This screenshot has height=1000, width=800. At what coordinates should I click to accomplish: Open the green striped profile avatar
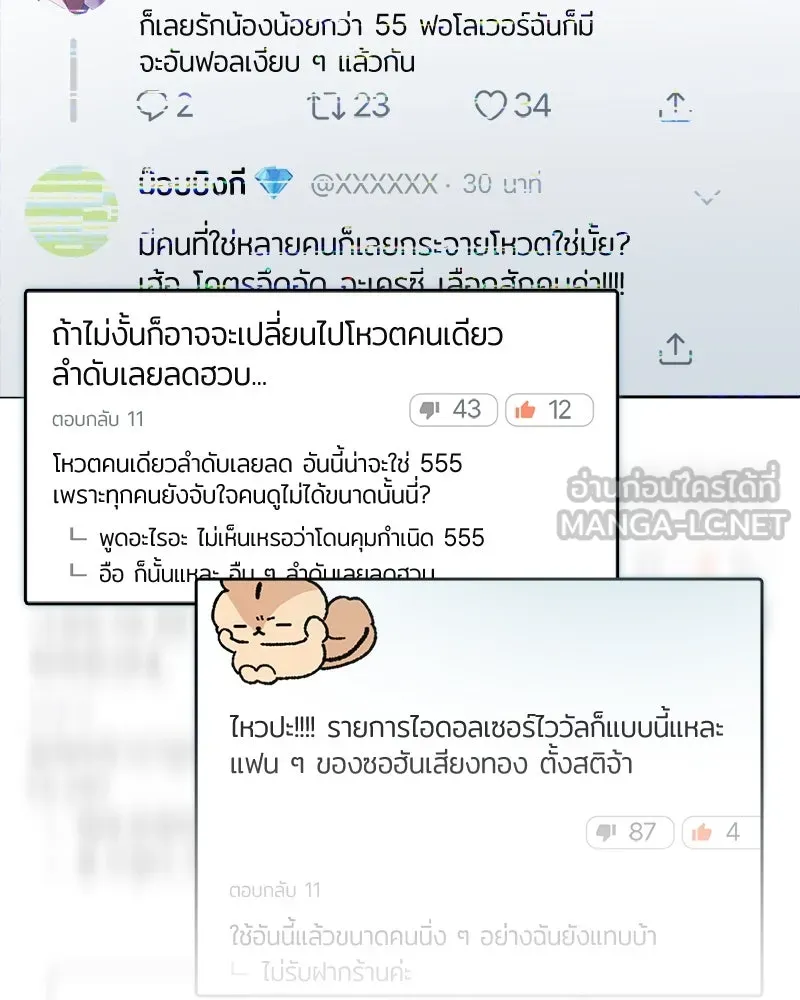tap(71, 211)
